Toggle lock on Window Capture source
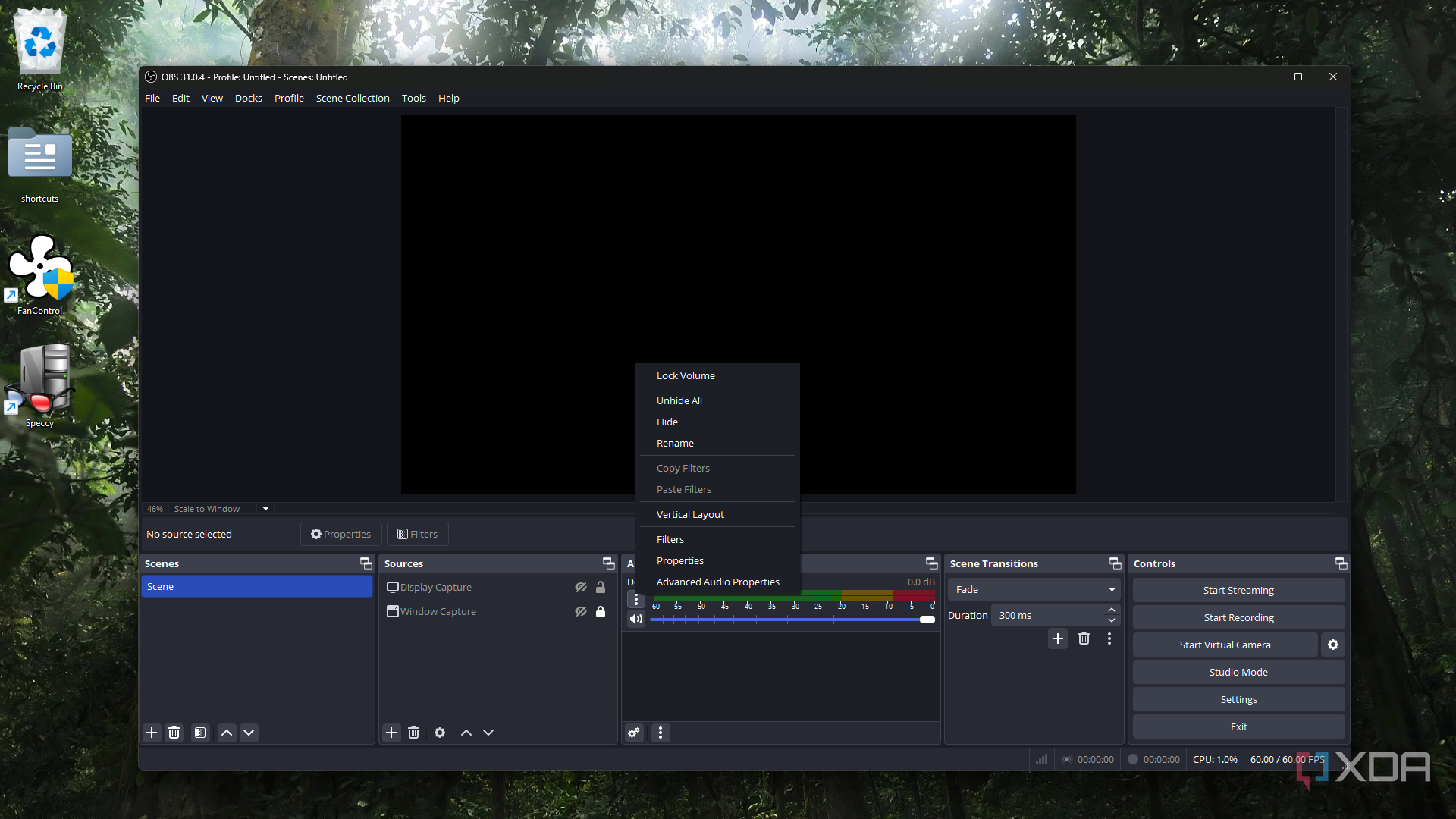Screen dimensions: 1456x819 click(x=601, y=611)
